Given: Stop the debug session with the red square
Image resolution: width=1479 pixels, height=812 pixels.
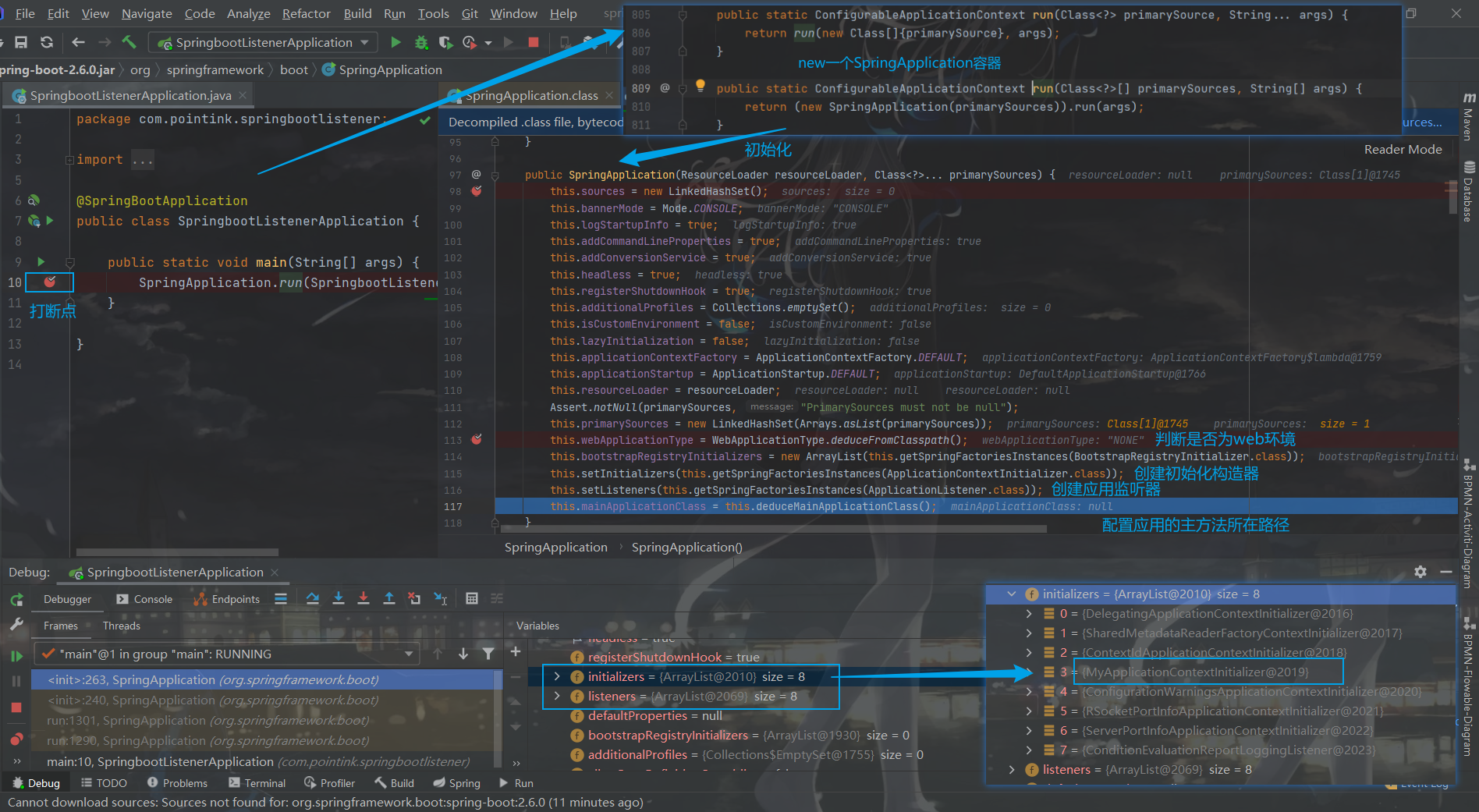Looking at the screenshot, I should pyautogui.click(x=16, y=707).
